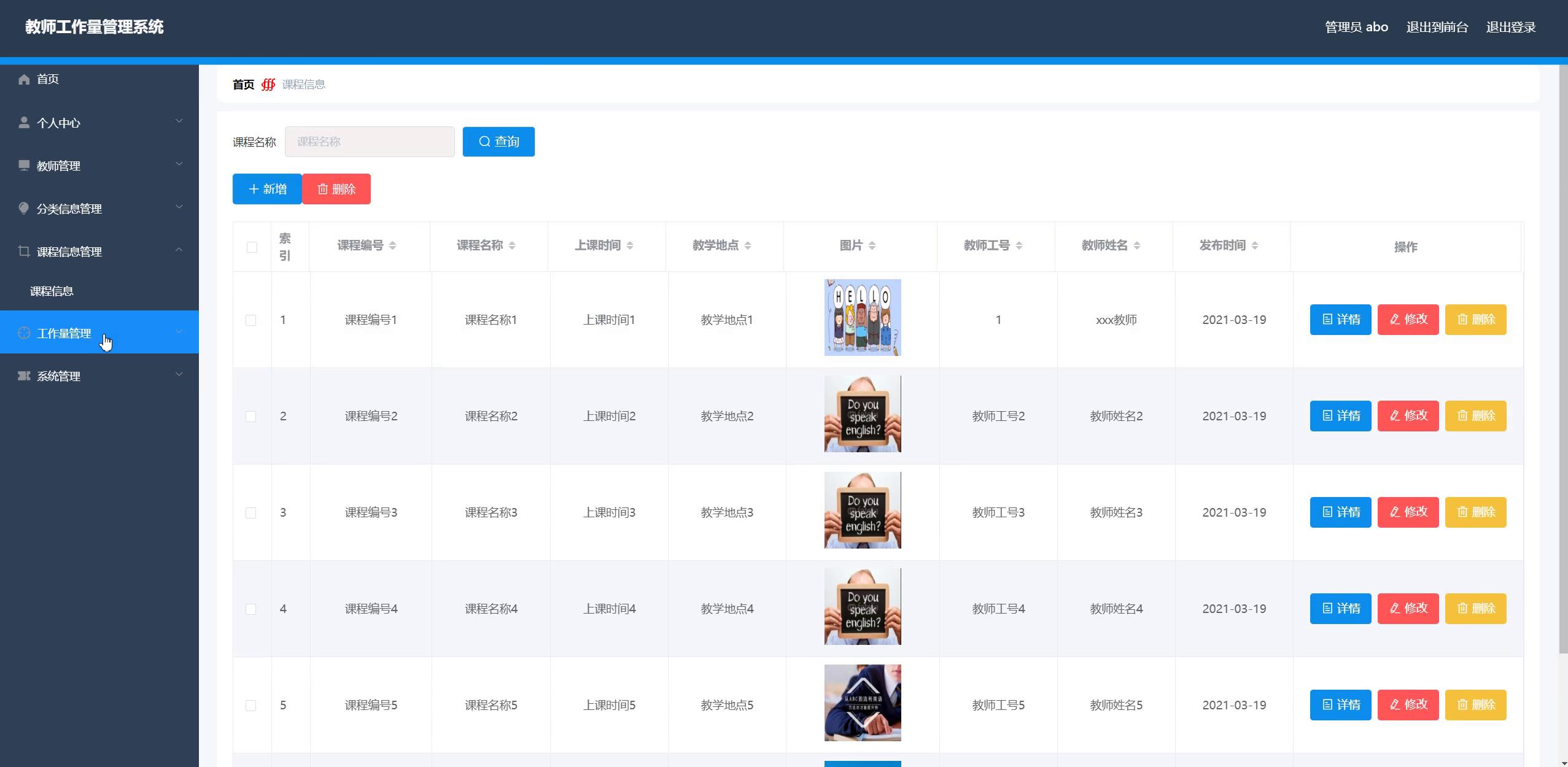Click the 个人中心 user icon
The height and width of the screenshot is (767, 1568).
(x=24, y=123)
